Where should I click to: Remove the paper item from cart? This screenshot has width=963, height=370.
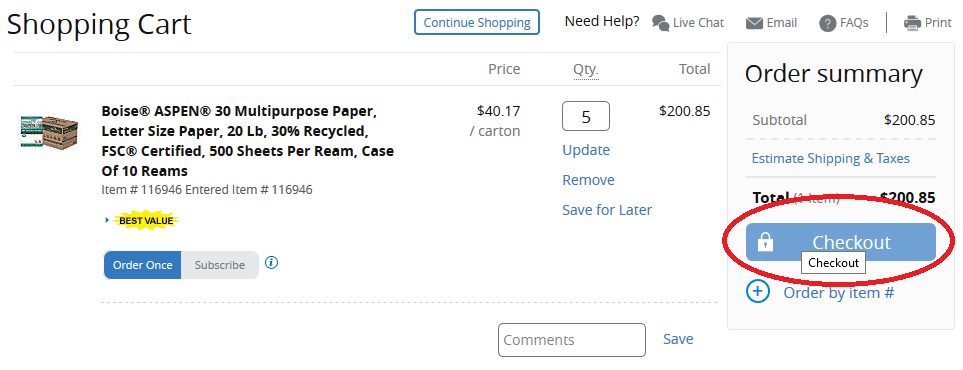pos(588,180)
